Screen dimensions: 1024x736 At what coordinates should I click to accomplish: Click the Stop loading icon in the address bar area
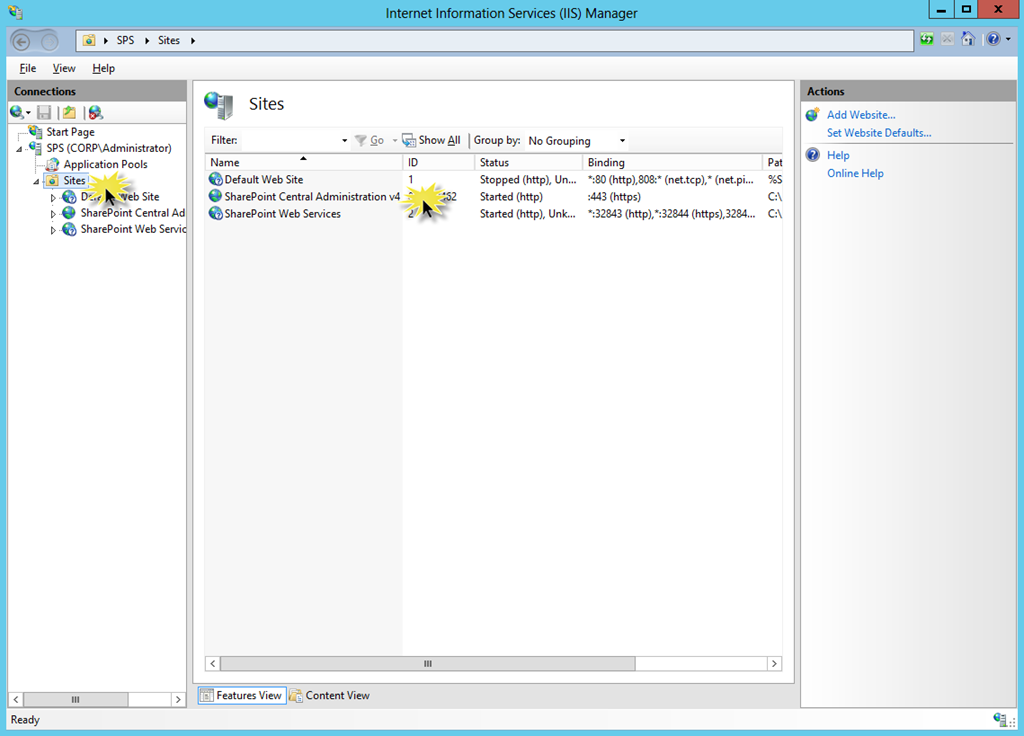(947, 39)
